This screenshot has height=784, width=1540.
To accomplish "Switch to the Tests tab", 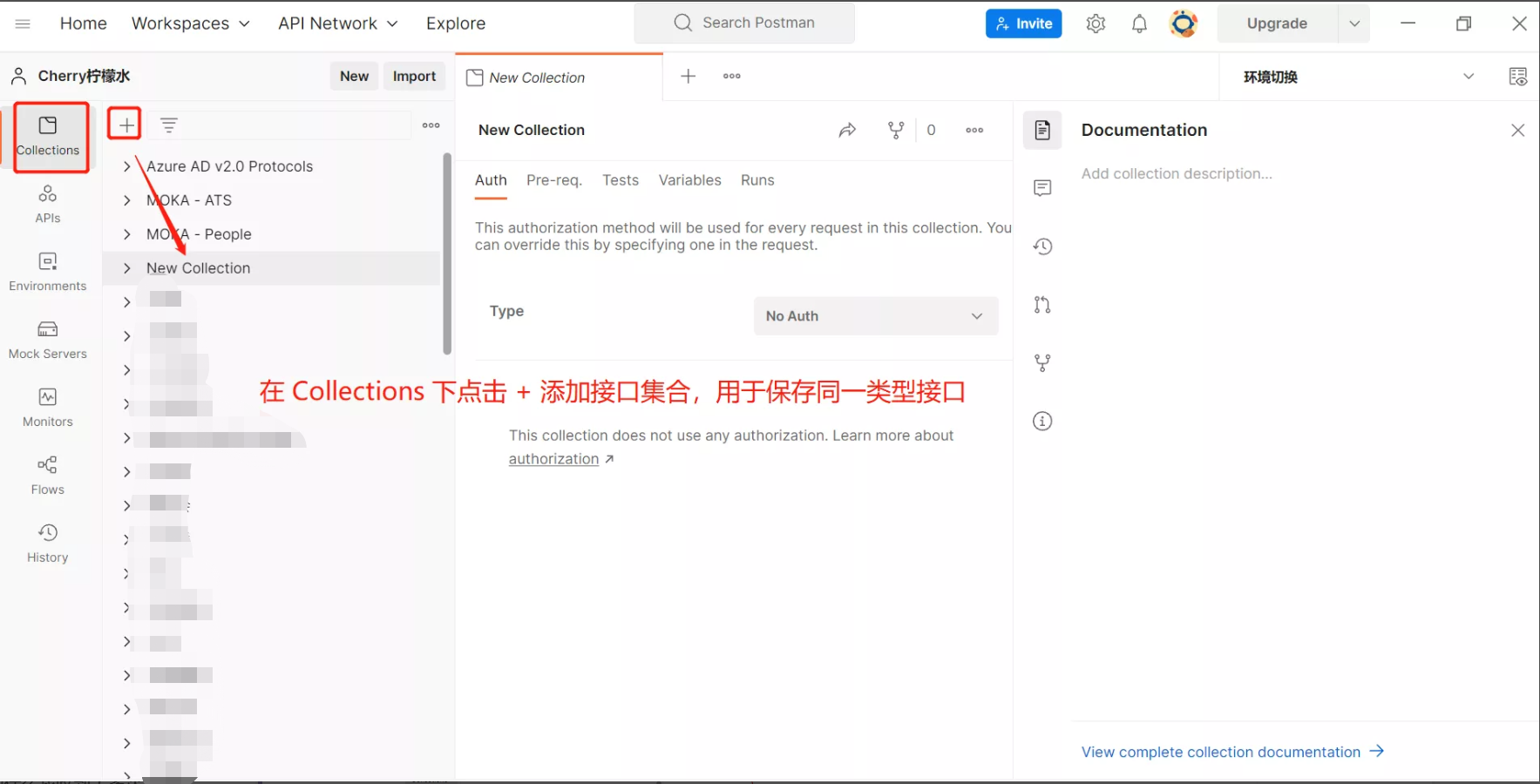I will [x=621, y=180].
